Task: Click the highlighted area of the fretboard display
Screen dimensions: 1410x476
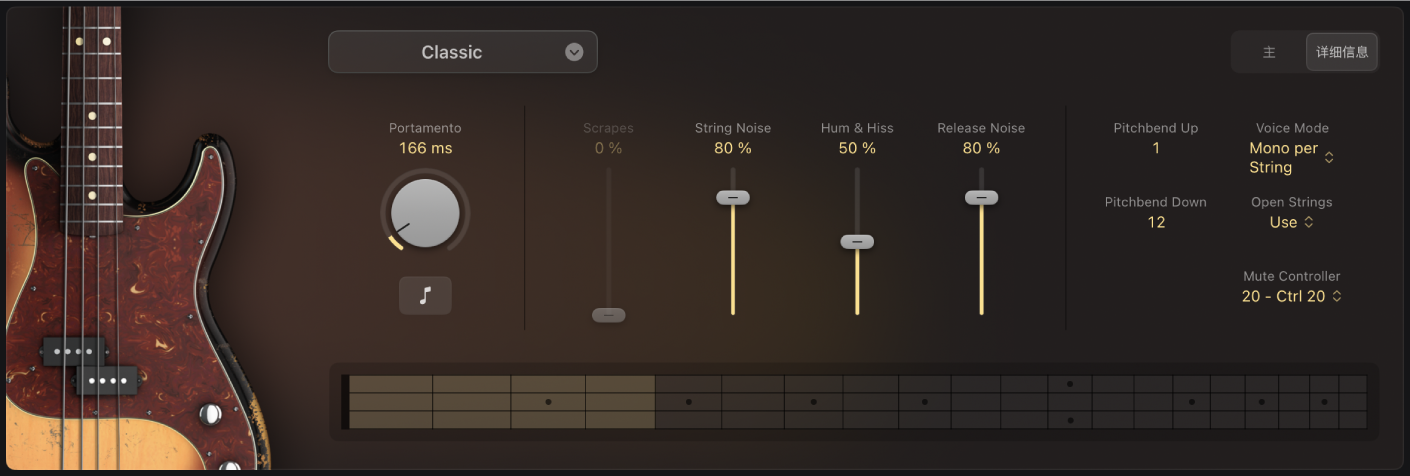Action: (x=500, y=402)
